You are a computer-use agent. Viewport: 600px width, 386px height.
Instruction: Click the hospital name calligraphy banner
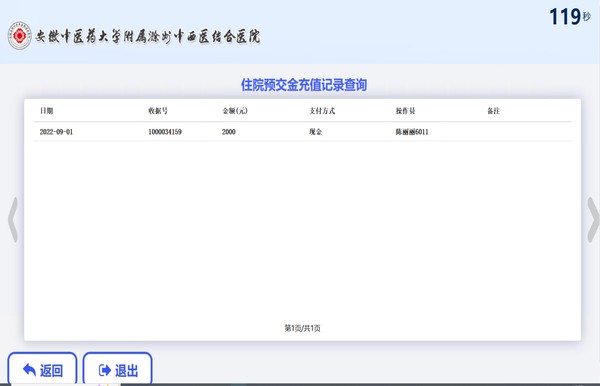point(148,37)
